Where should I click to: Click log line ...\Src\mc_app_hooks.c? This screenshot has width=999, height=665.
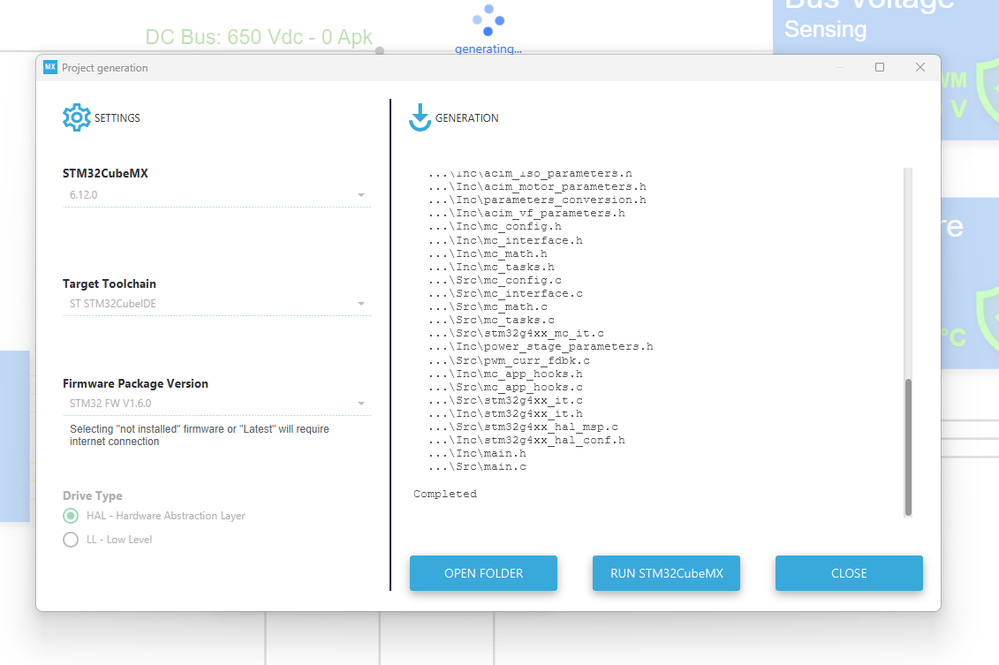[505, 387]
